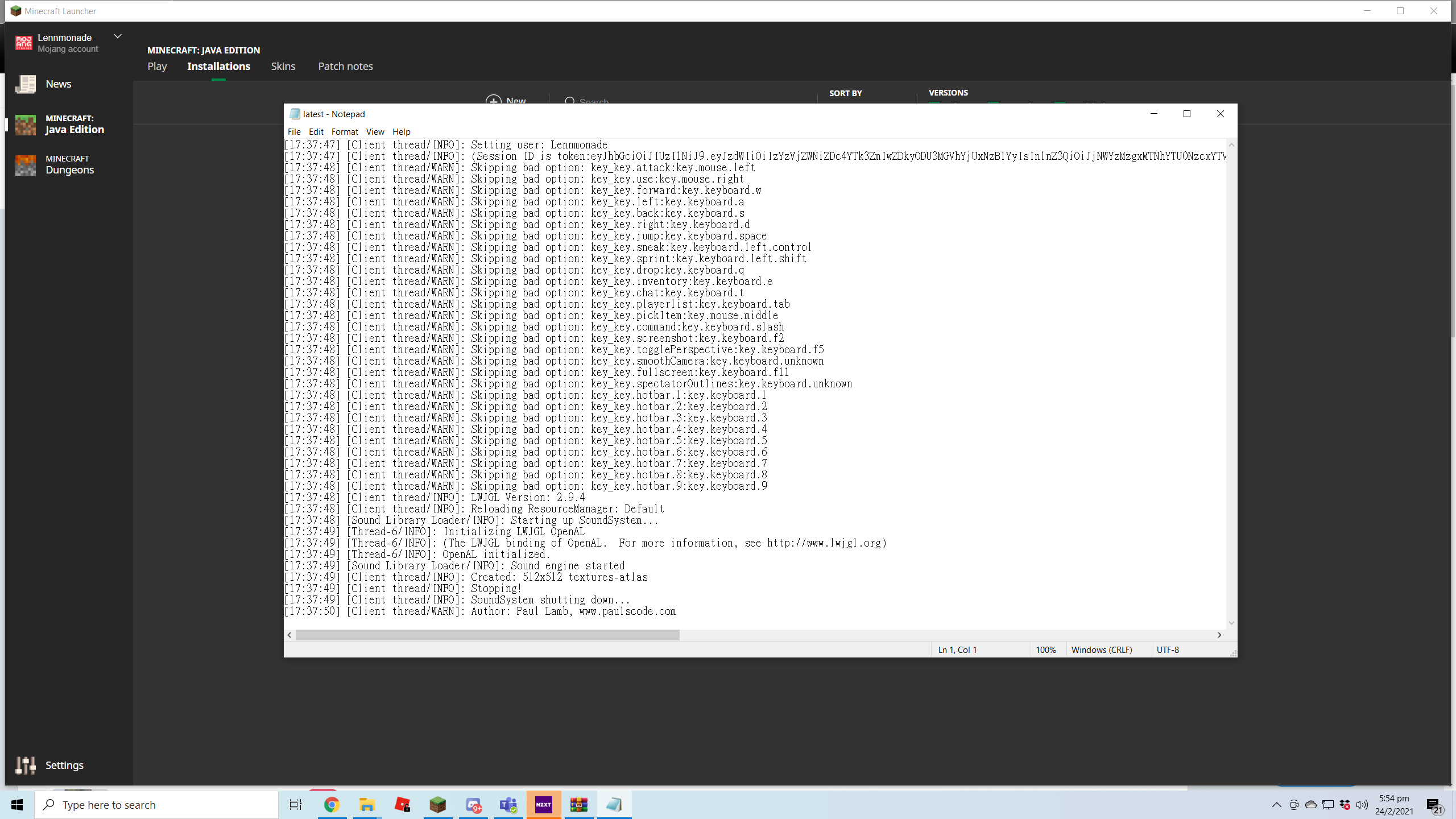Open the Notepad Format menu
The height and width of the screenshot is (819, 1456).
click(345, 131)
